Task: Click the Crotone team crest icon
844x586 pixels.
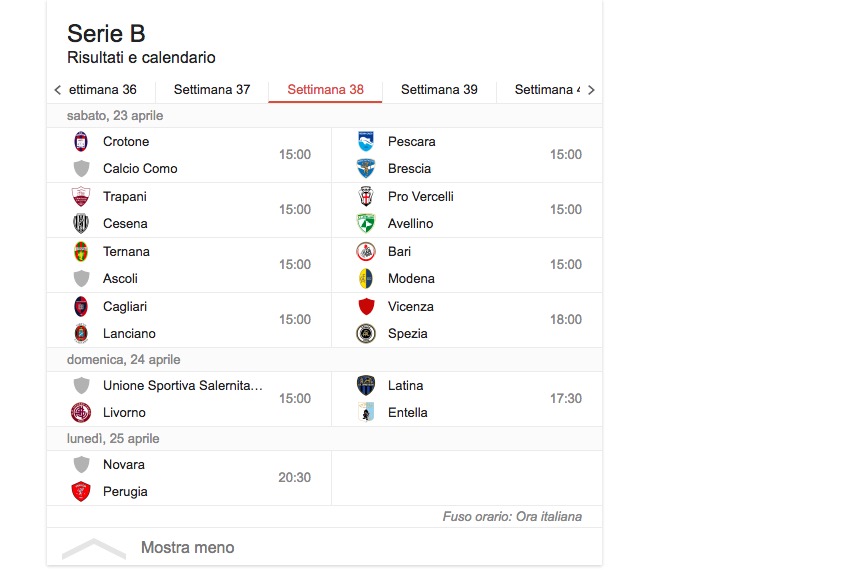Action: [x=81, y=142]
